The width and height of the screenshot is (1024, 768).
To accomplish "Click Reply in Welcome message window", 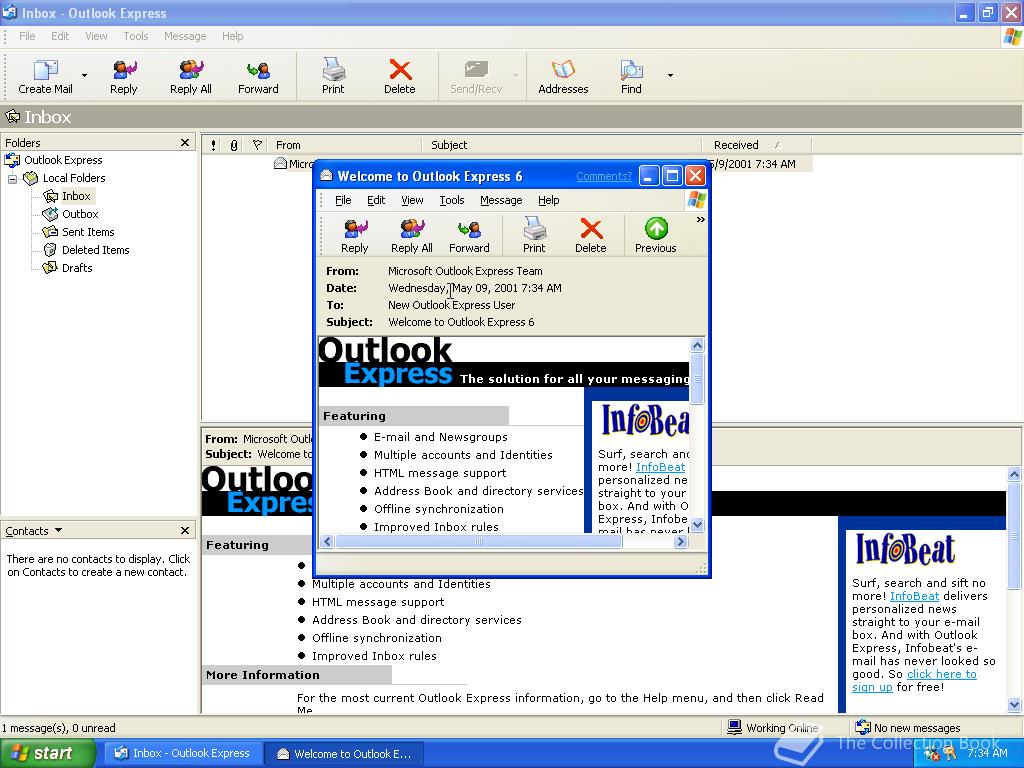I will click(x=355, y=236).
